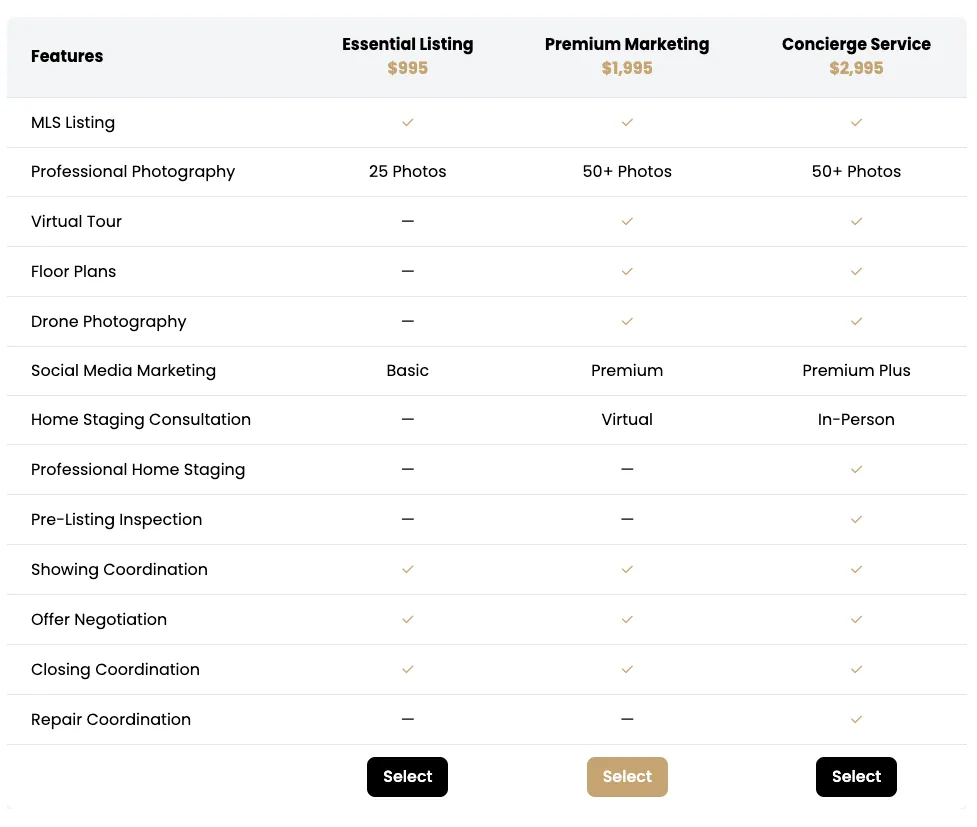Click Drone Photography dash under Essential Listing
The width and height of the screenshot is (977, 827).
click(407, 321)
